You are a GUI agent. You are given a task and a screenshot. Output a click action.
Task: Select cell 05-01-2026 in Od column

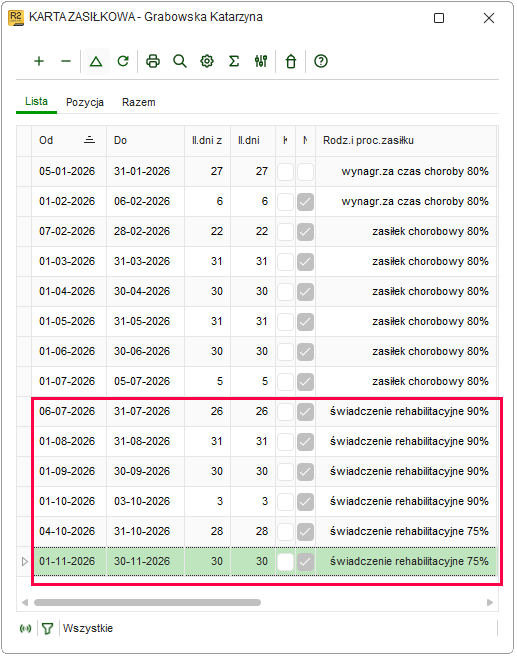67,171
